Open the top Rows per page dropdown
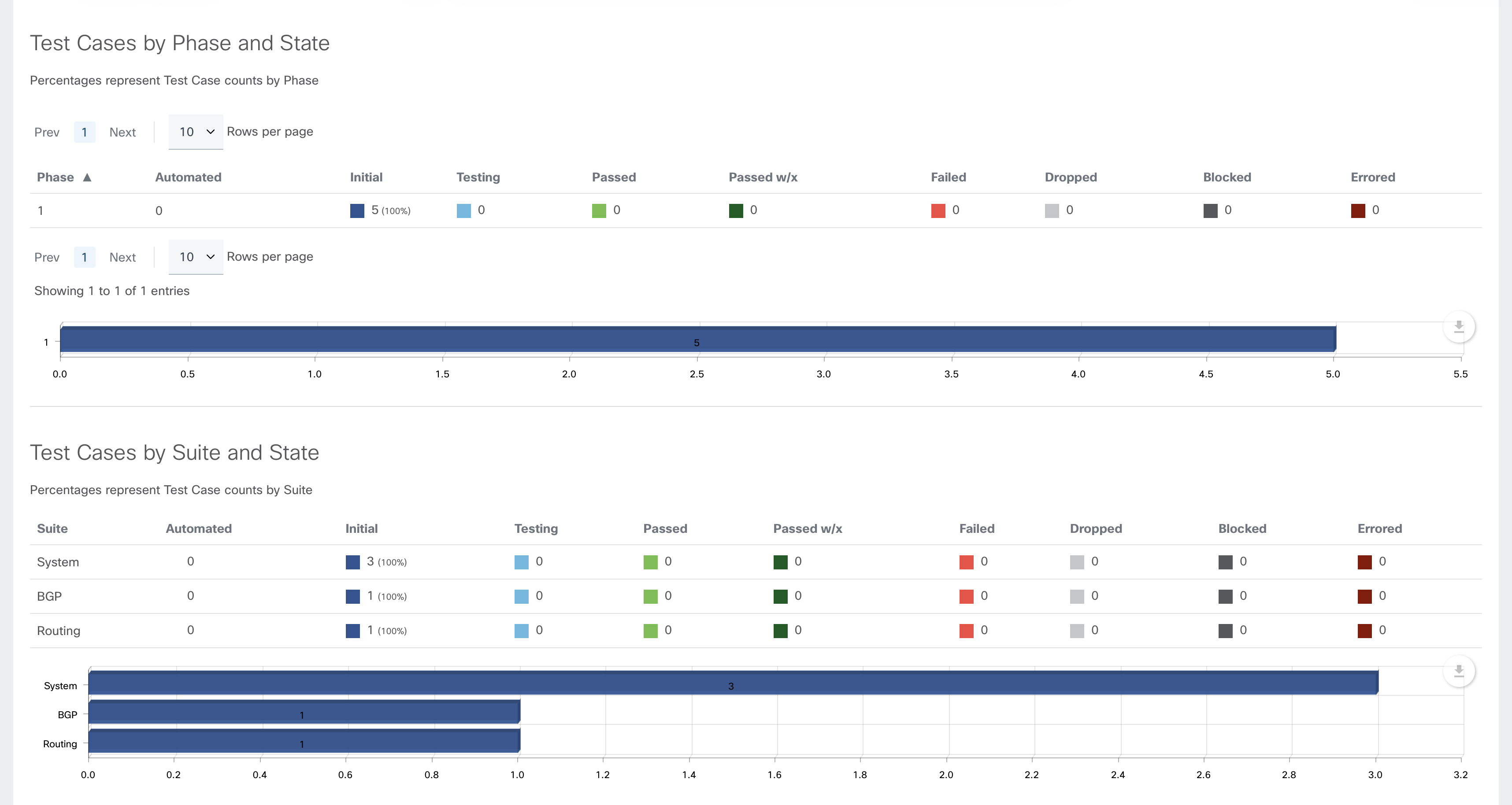This screenshot has height=805, width=1512. click(196, 132)
